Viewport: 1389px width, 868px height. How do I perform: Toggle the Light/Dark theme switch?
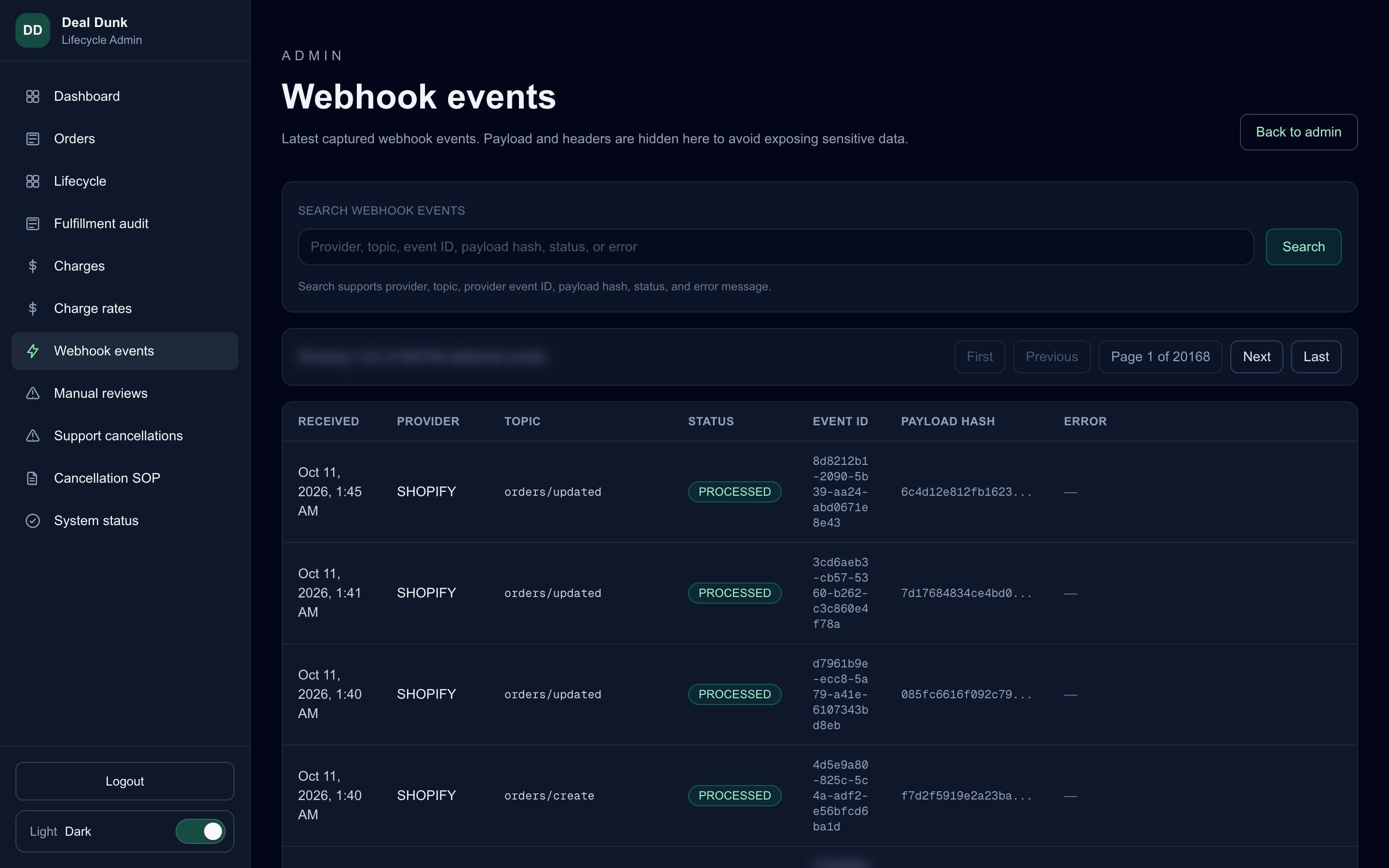[200, 832]
